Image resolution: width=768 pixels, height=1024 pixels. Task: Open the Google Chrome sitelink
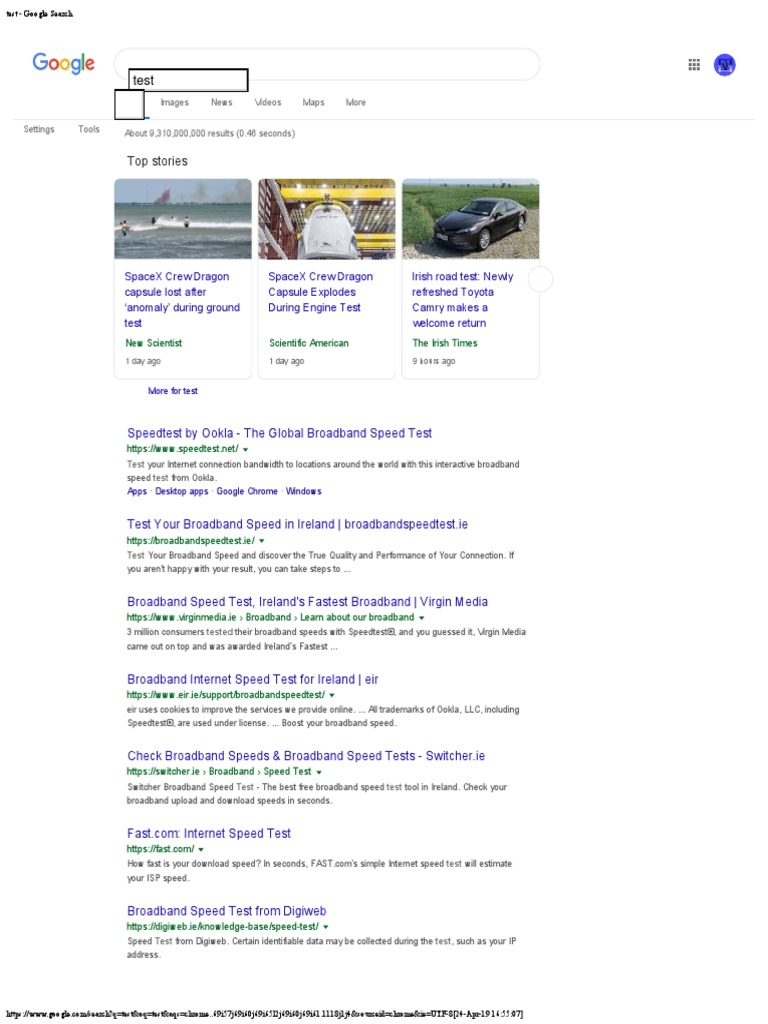click(247, 491)
